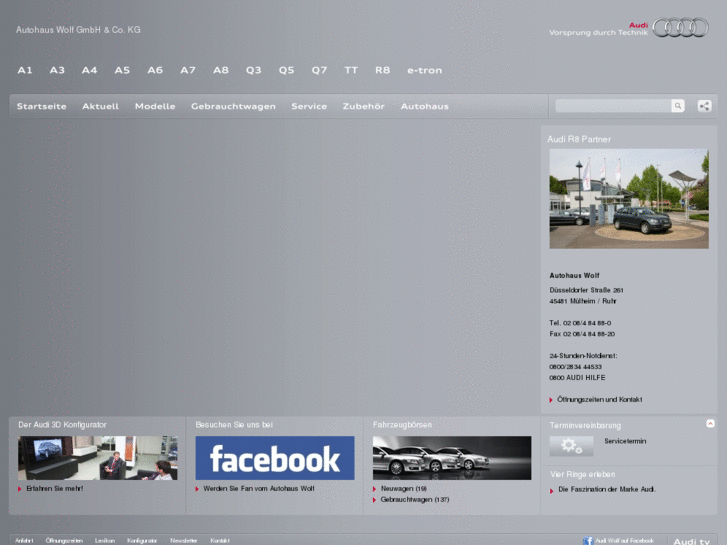
Task: Click red arrow beside Neuwagen
Action: [375, 489]
